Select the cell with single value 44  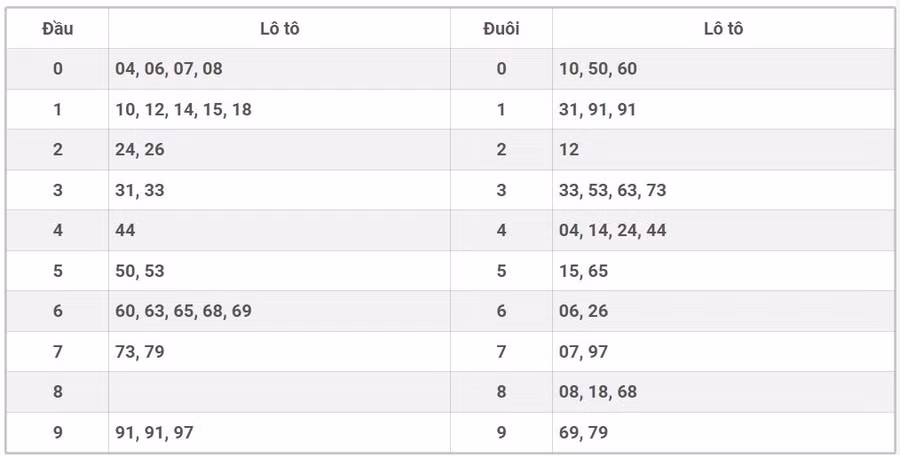pyautogui.click(x=126, y=230)
